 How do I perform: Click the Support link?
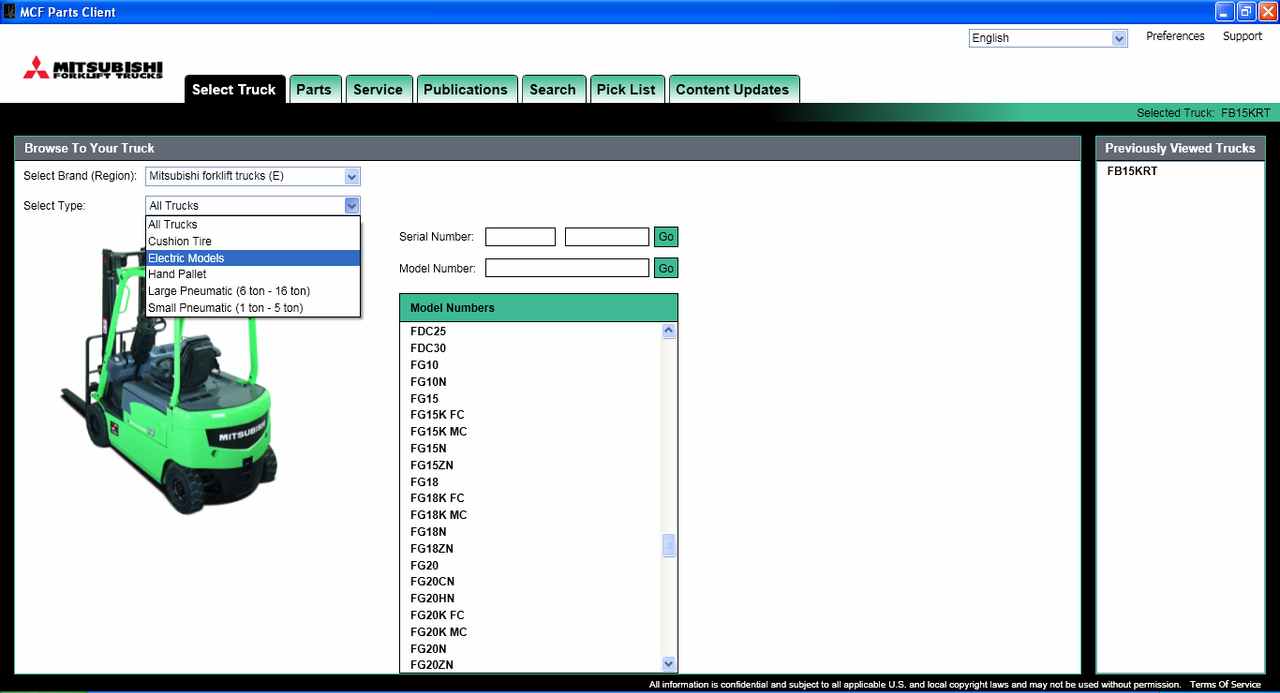coord(1242,36)
